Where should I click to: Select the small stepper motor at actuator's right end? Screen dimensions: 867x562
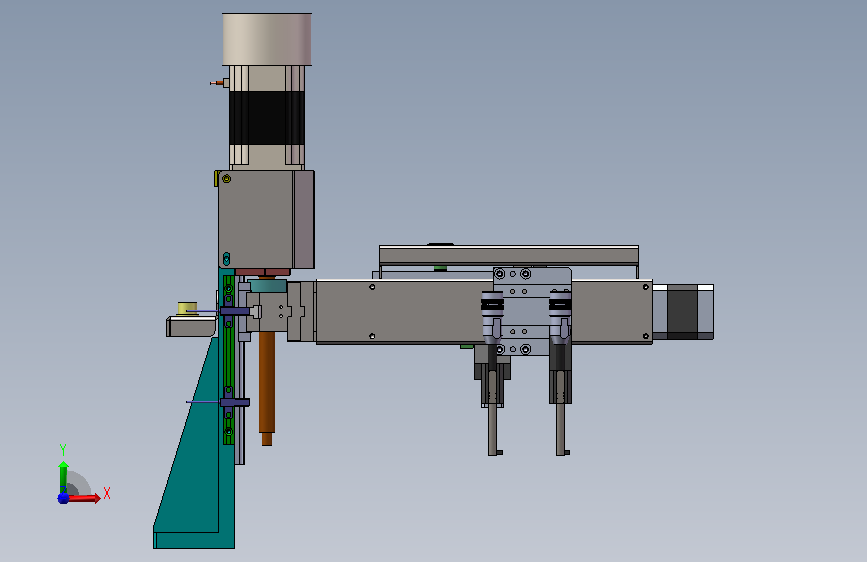click(683, 311)
